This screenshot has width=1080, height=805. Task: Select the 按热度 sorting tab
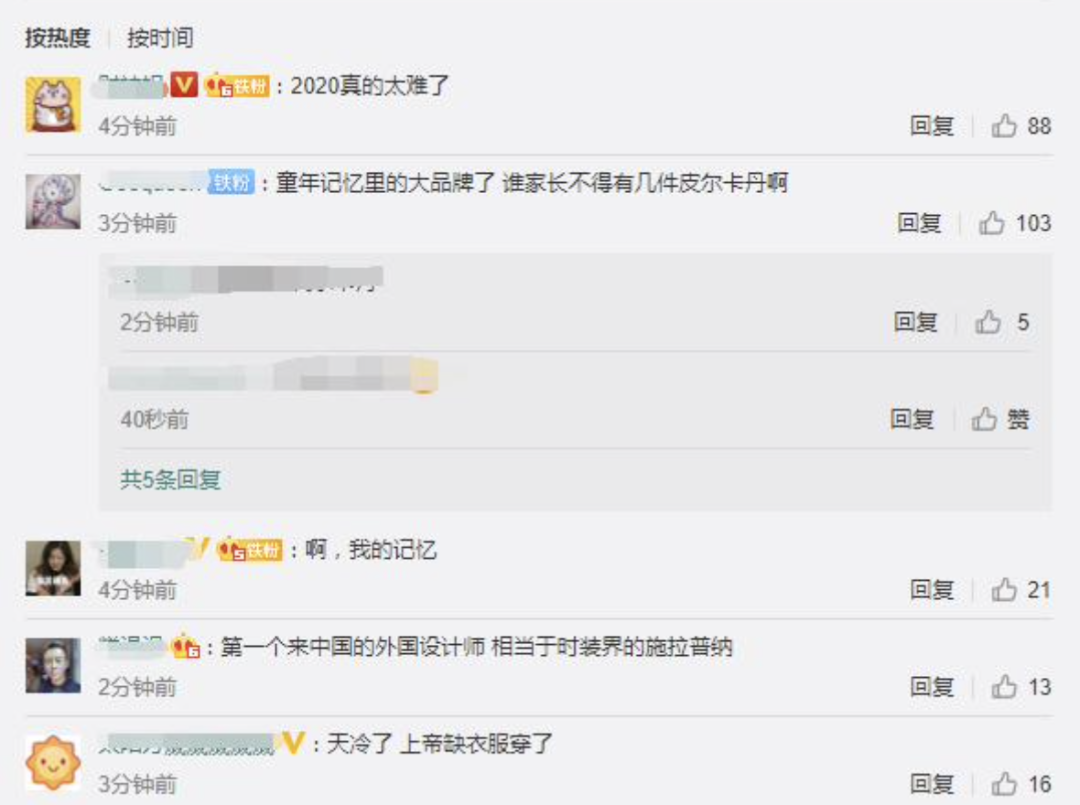click(x=58, y=38)
